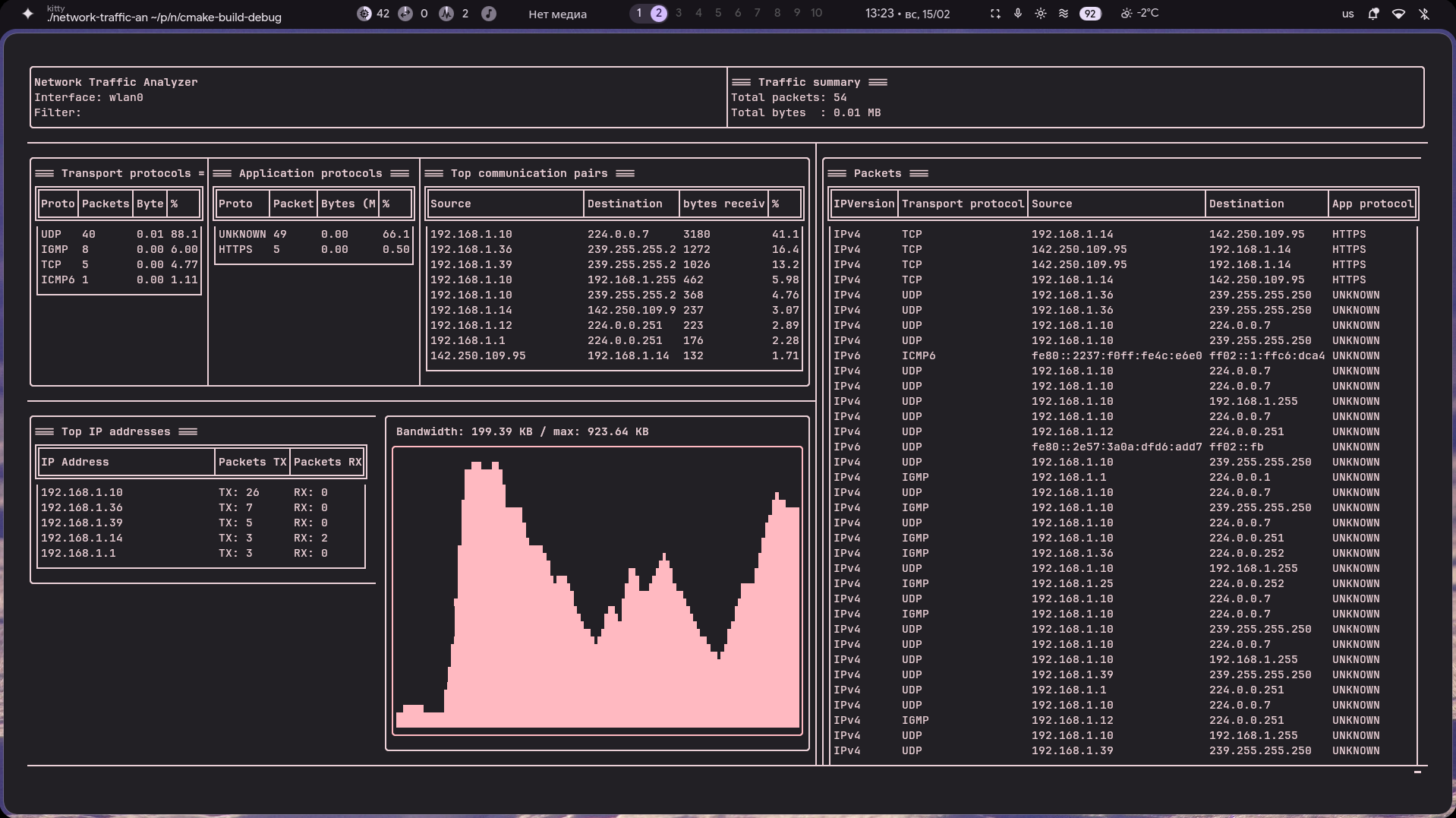Click 'Total packets: 54' in Traffic summary

point(789,97)
